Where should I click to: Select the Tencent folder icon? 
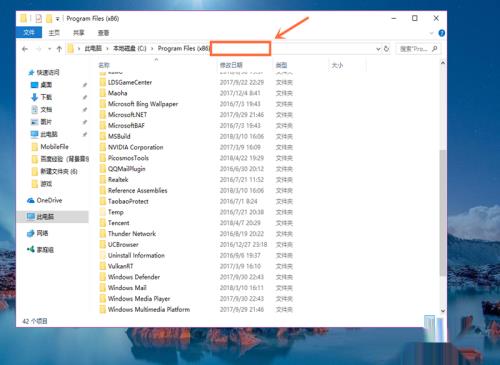point(103,223)
